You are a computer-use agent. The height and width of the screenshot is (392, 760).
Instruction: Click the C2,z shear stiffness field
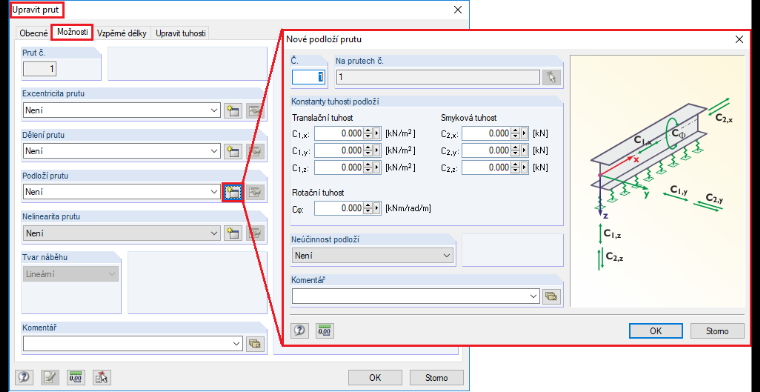point(486,168)
